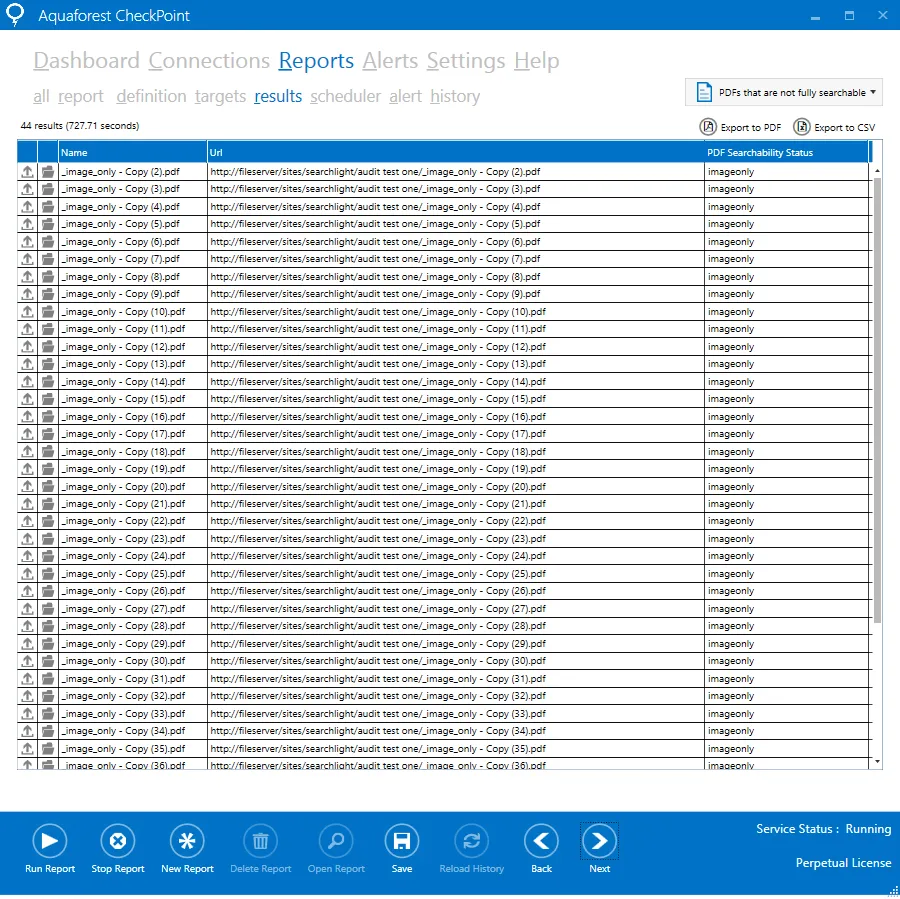Switch to the 'alert' sub-tab
This screenshot has width=900, height=899.
[x=406, y=96]
